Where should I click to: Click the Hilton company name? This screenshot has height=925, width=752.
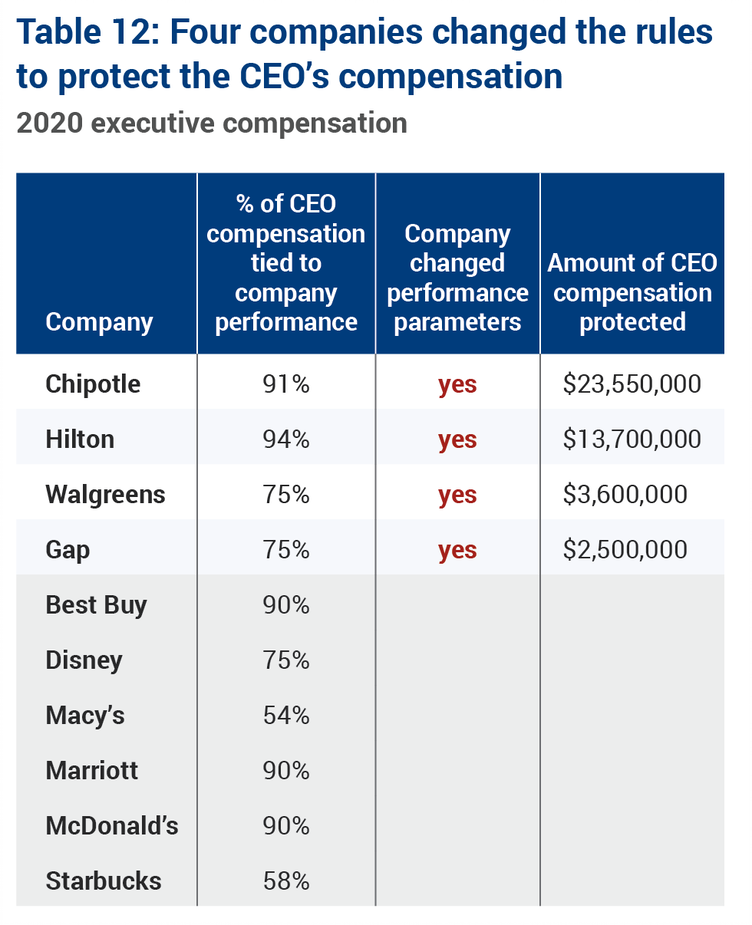click(80, 439)
